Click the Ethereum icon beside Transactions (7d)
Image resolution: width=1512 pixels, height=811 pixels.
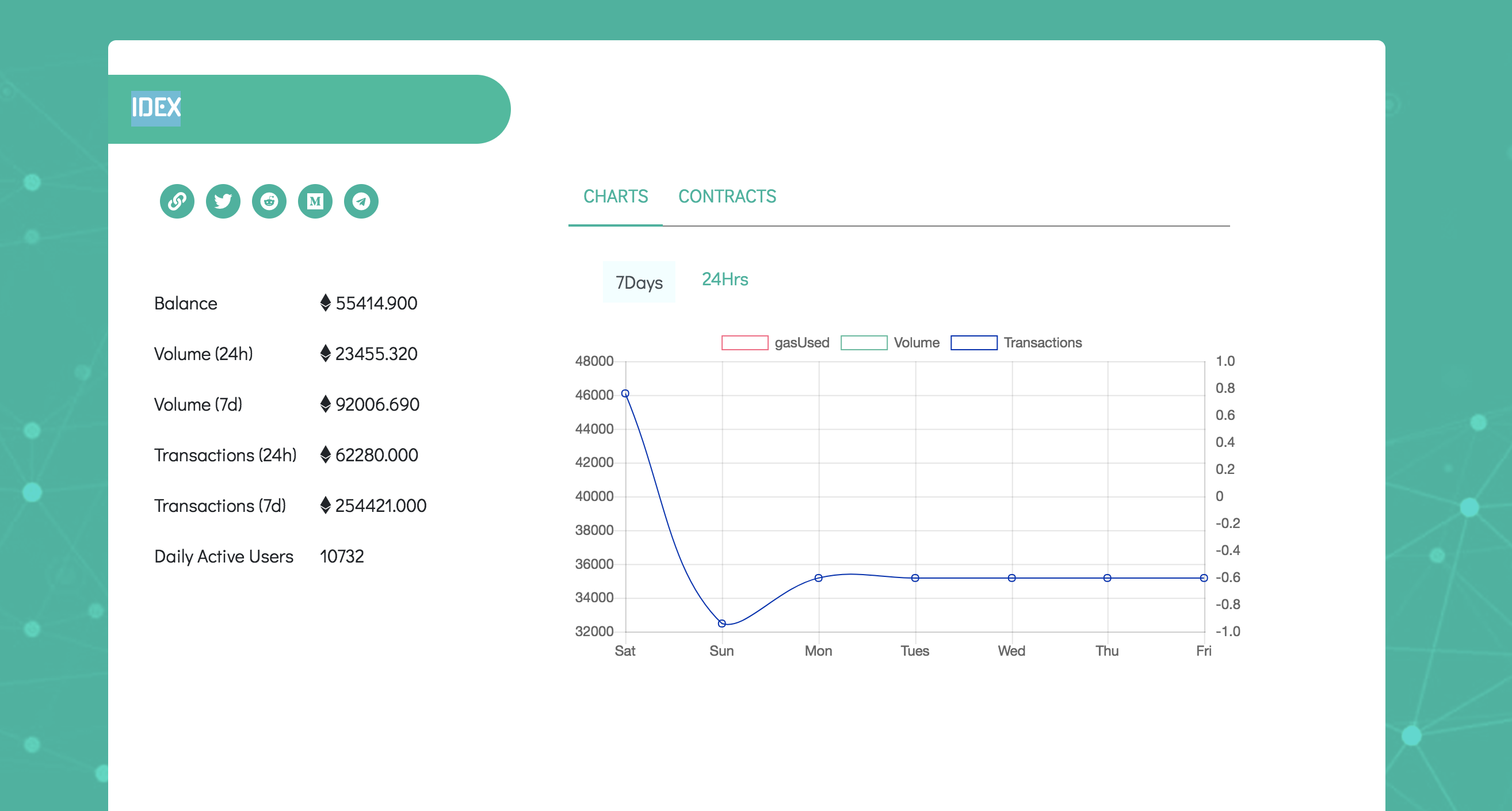pyautogui.click(x=325, y=505)
